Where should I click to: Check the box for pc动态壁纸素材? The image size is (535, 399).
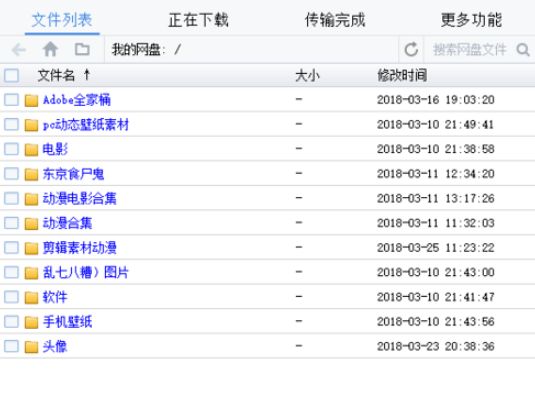11,124
